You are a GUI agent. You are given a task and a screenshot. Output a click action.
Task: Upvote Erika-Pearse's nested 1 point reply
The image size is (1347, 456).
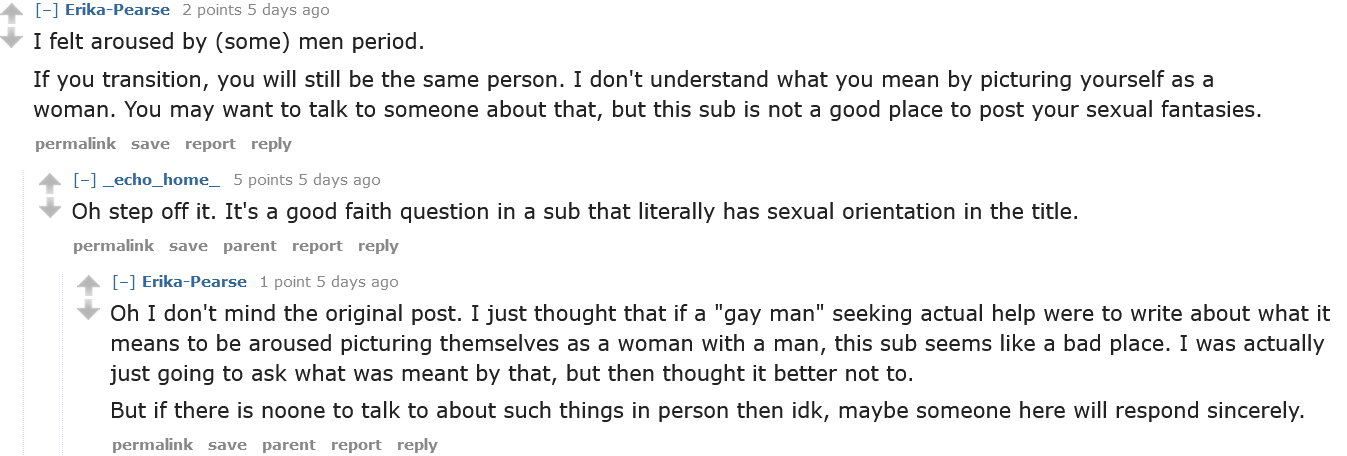pyautogui.click(x=89, y=285)
